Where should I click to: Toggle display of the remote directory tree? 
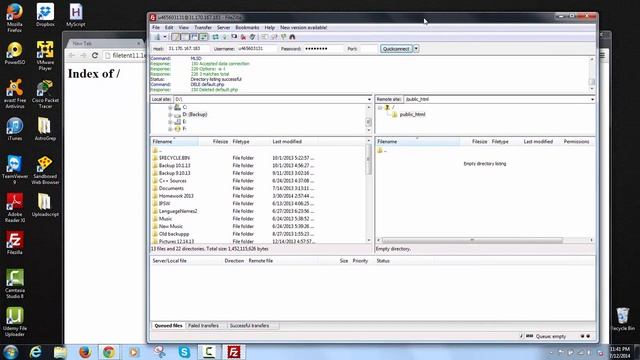194,37
